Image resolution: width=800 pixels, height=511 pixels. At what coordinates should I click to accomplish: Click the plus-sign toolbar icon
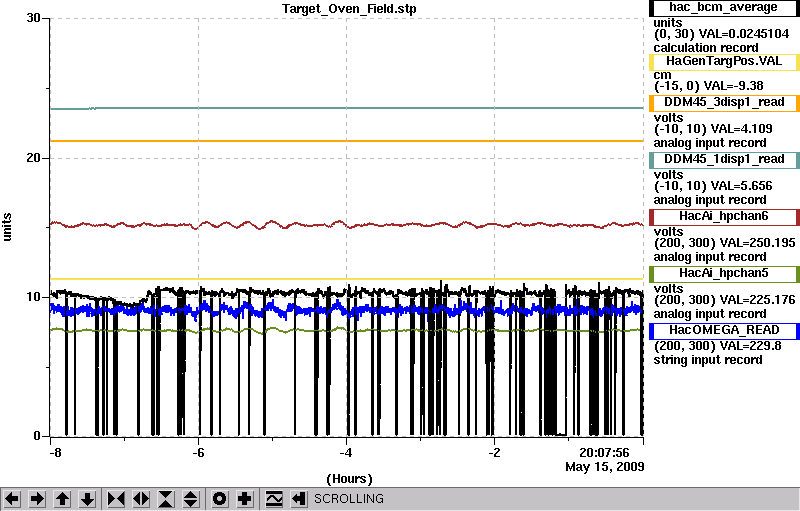(x=245, y=499)
